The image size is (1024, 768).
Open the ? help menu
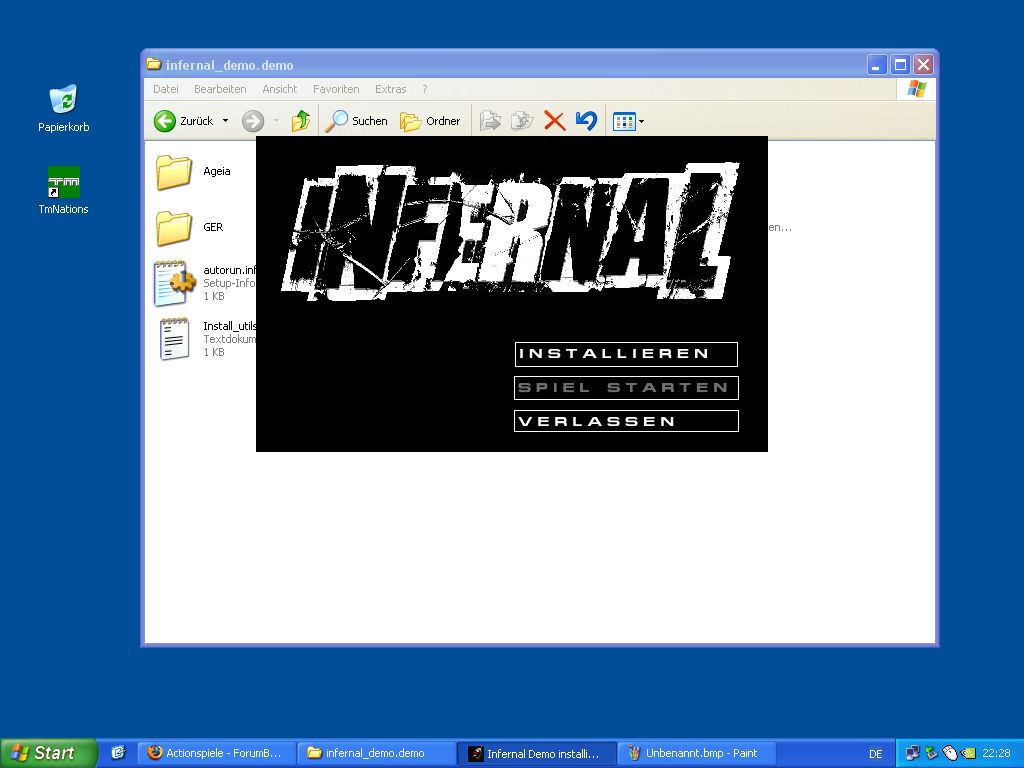(424, 89)
